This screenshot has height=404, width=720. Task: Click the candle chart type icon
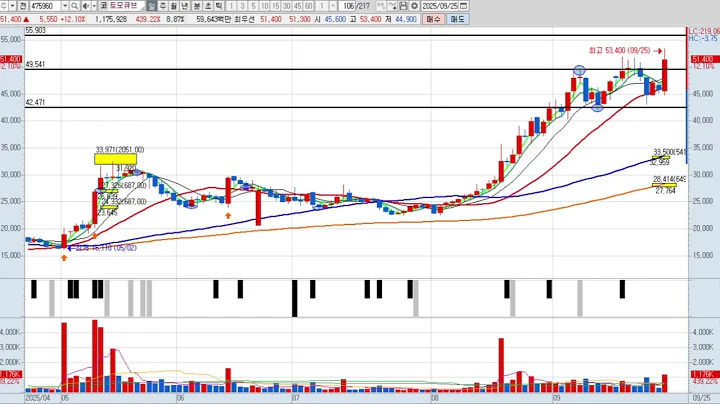[381, 6]
